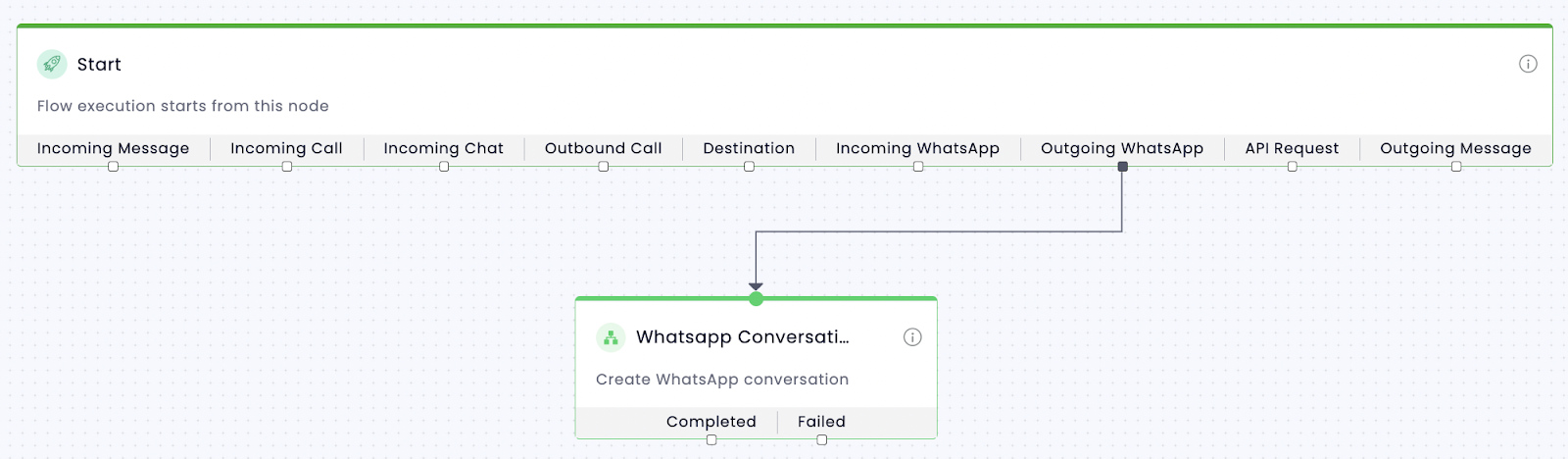The height and width of the screenshot is (459, 1568).
Task: Select the Destination label
Action: 749,148
